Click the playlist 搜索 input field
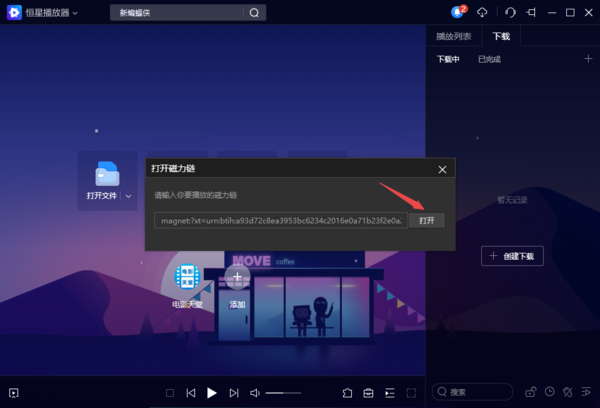 (472, 392)
